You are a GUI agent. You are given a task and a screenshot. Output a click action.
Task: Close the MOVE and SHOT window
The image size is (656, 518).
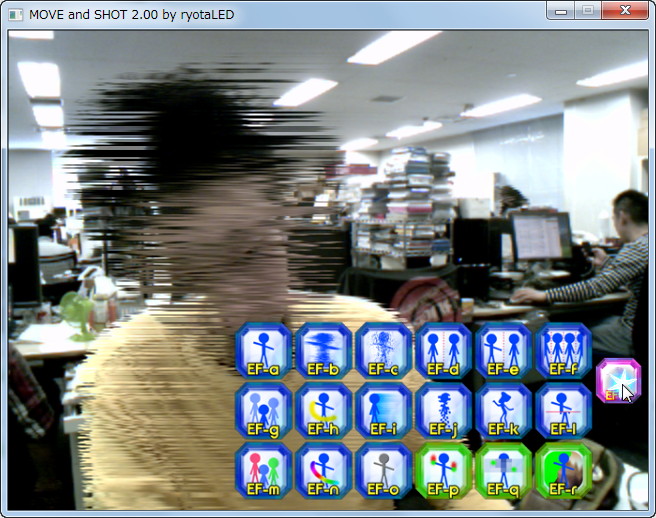point(625,11)
